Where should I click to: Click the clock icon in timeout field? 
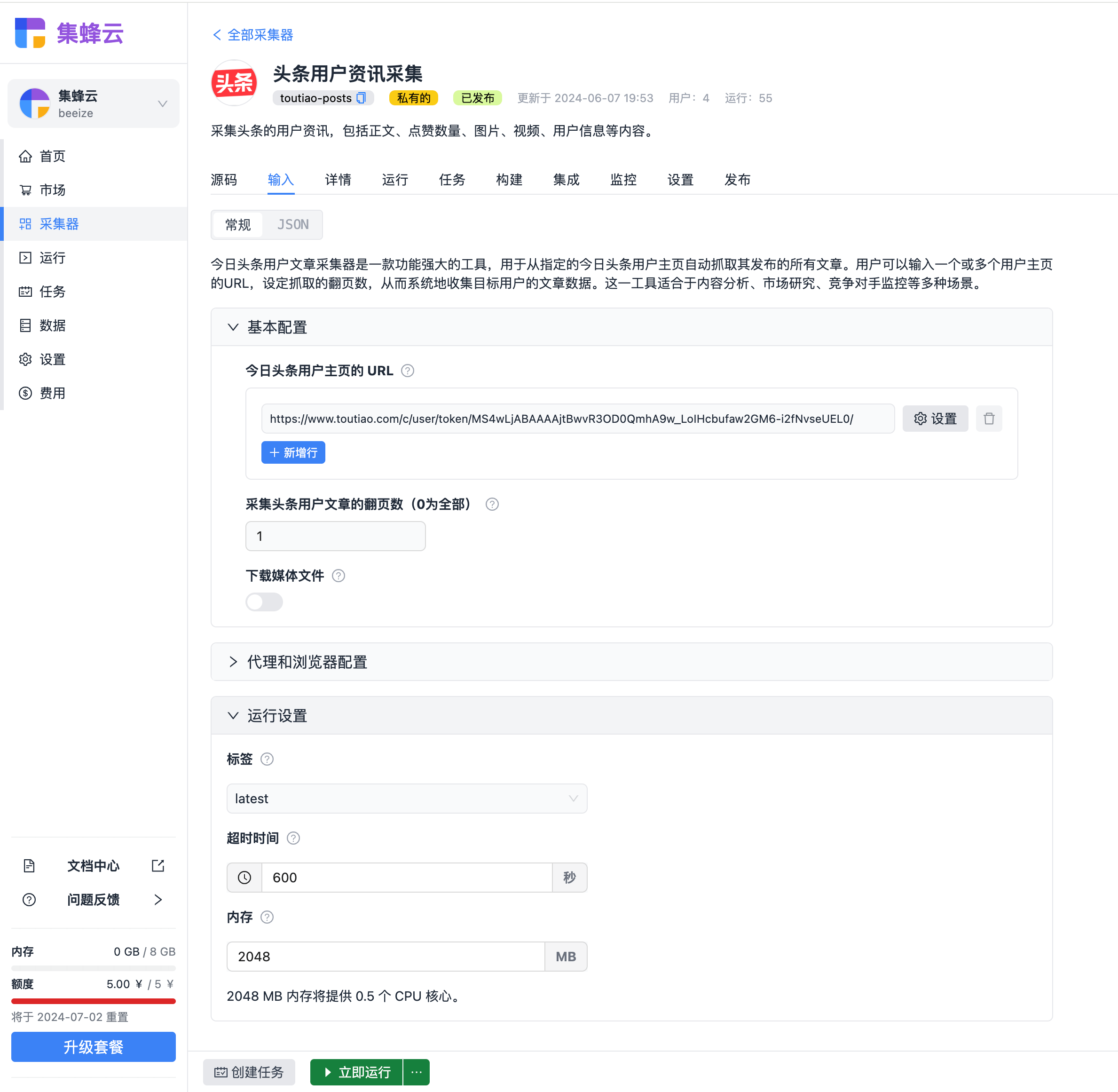click(245, 878)
